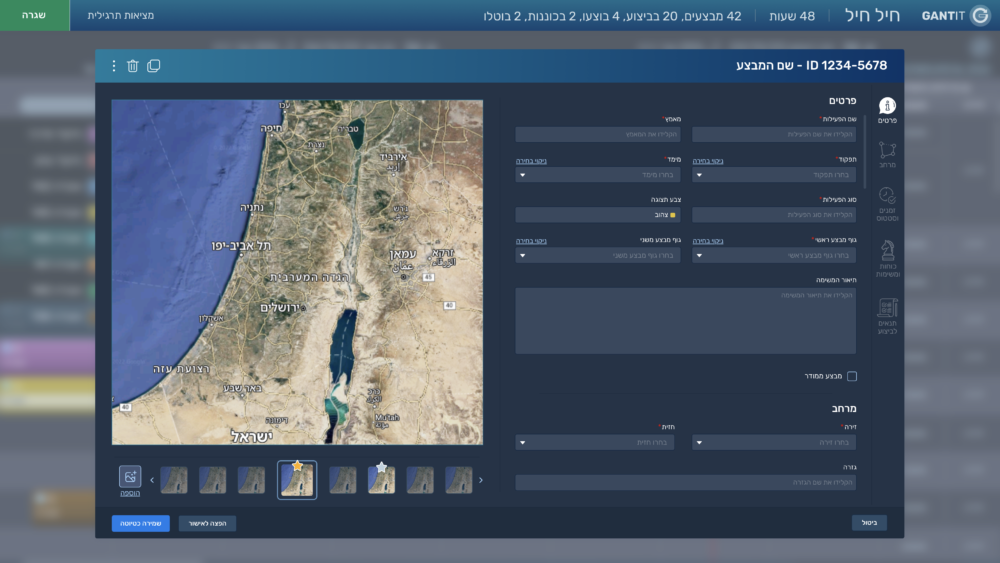Open the זירה dropdown
Viewport: 1000px width, 563px height.
coord(774,442)
